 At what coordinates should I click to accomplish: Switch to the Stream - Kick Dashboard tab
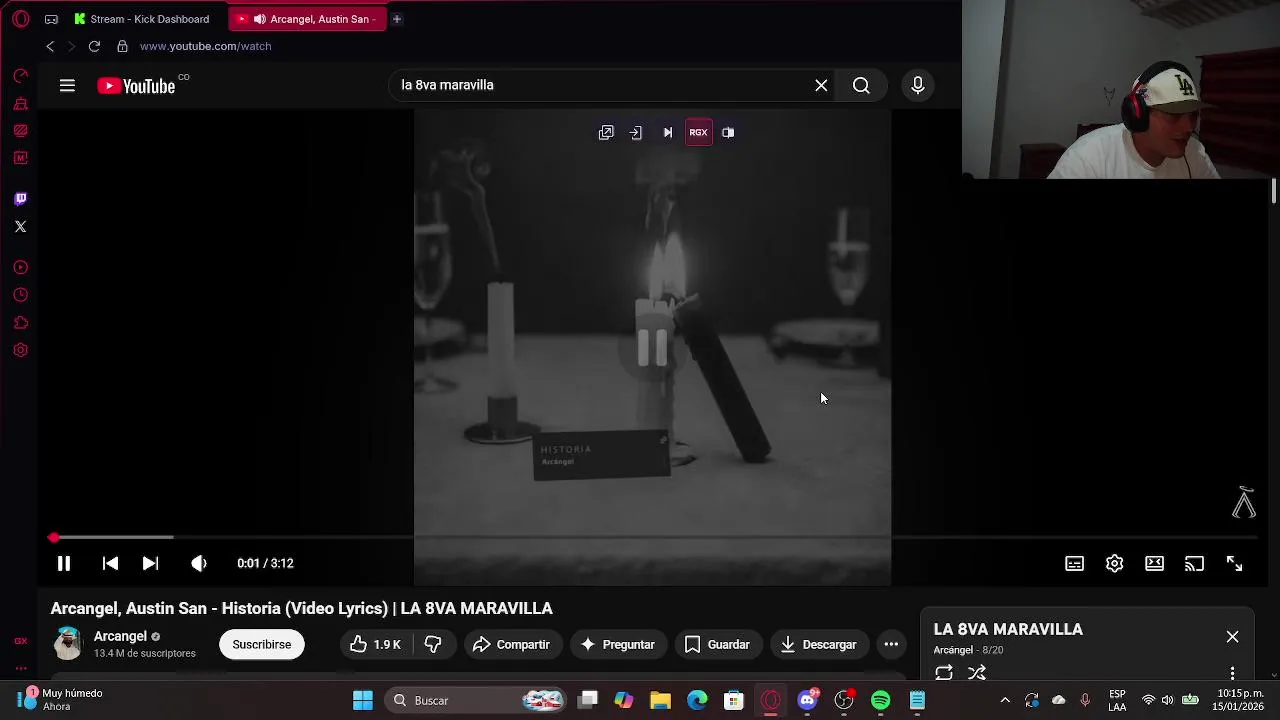click(142, 19)
